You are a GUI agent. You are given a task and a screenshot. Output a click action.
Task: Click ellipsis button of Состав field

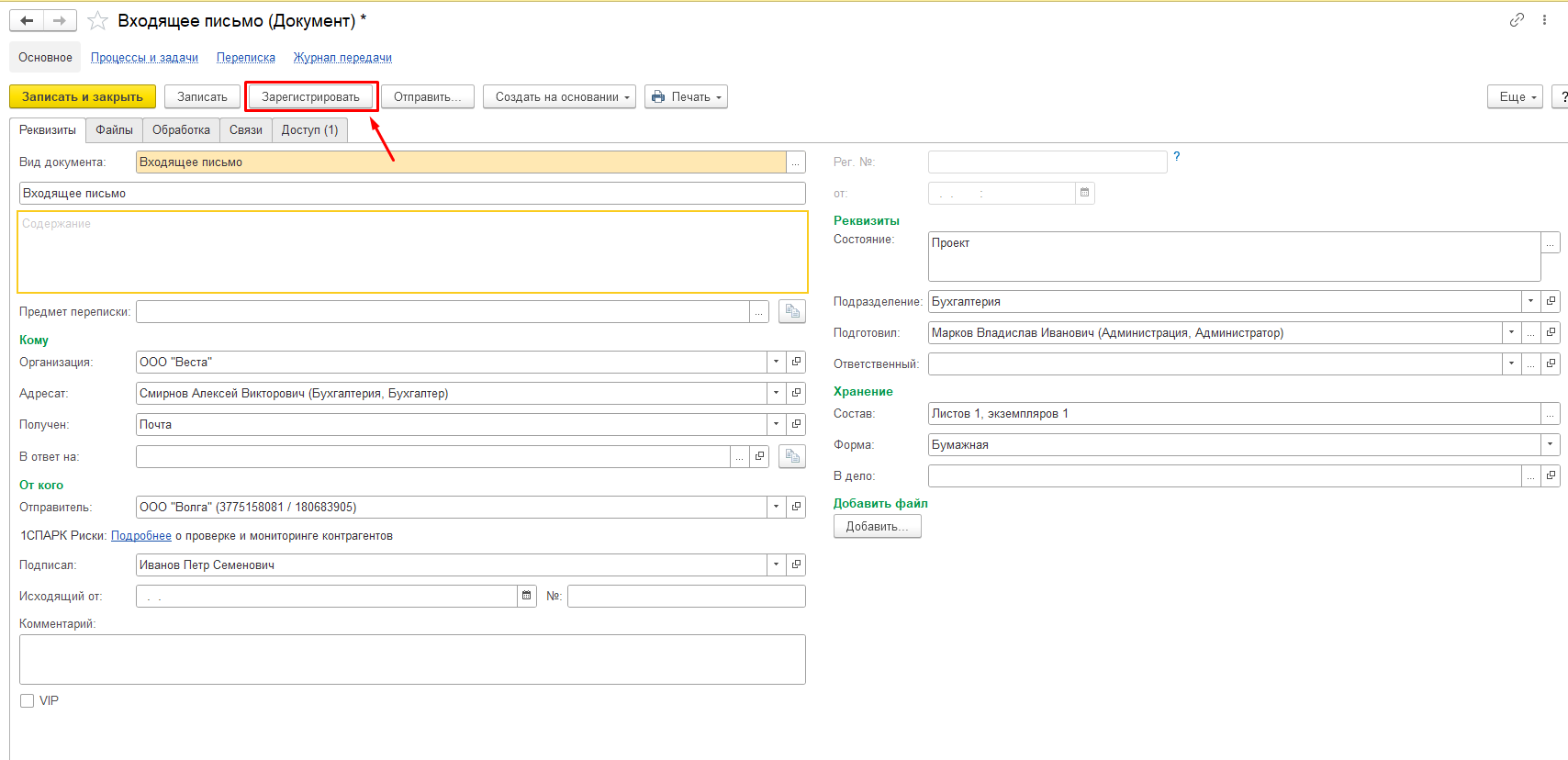[x=1551, y=413]
